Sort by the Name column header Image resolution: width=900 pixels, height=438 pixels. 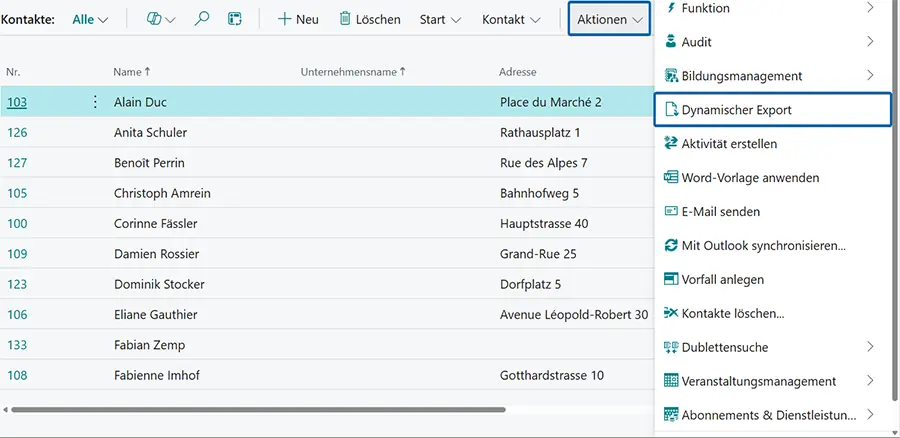(131, 72)
